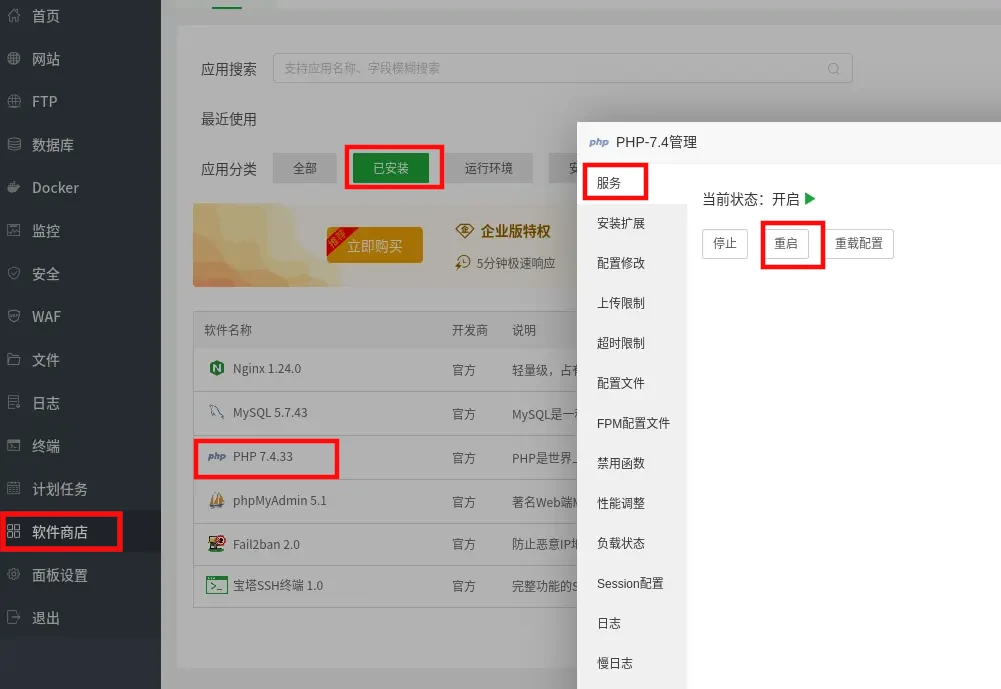Click the phpMyAdmin 5.1 software name
Image resolution: width=1001 pixels, height=689 pixels.
click(280, 501)
